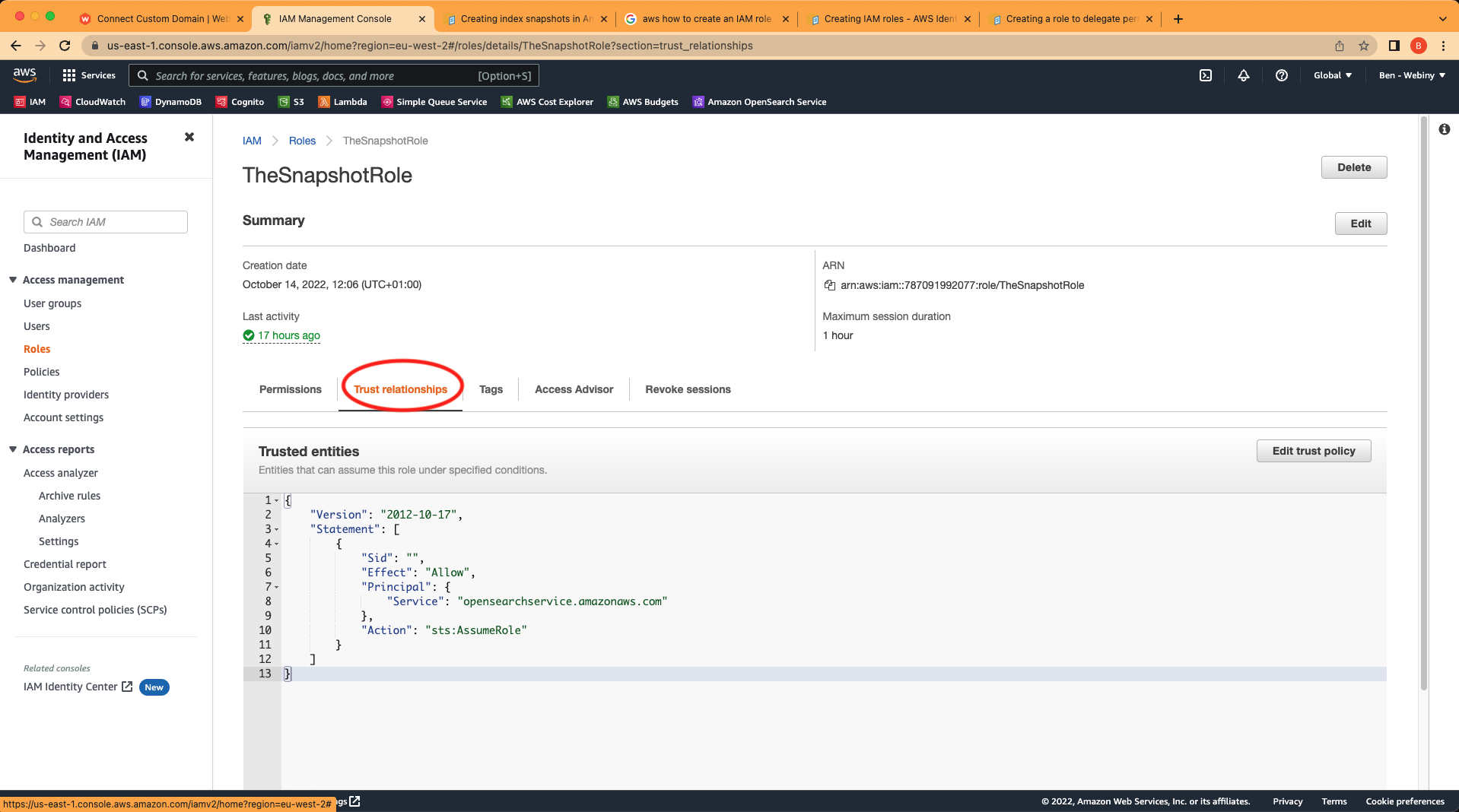This screenshot has height=812, width=1459.
Task: Switch to the Tags tab
Action: tap(491, 389)
